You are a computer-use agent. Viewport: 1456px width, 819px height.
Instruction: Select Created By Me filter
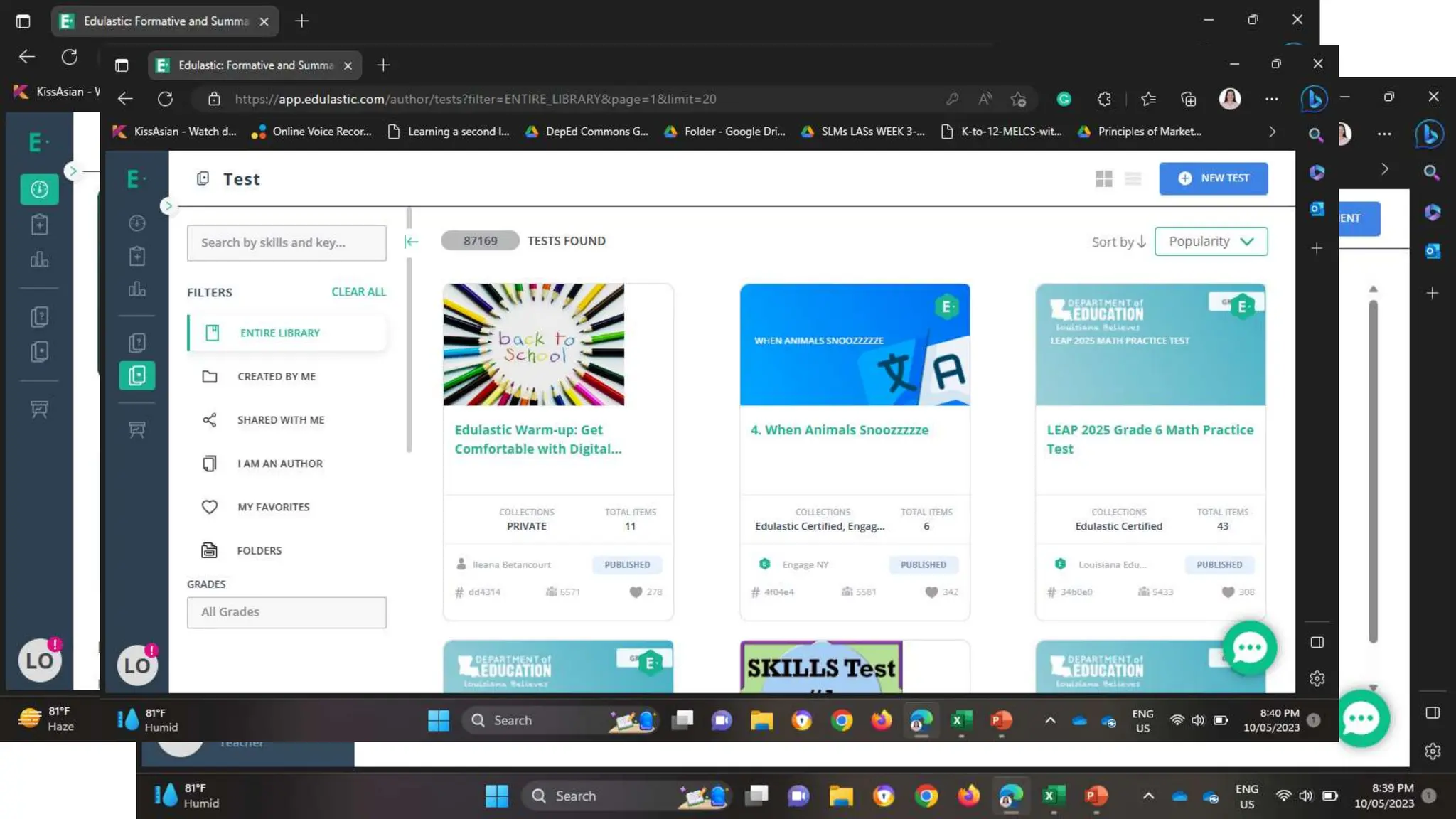[x=276, y=377]
